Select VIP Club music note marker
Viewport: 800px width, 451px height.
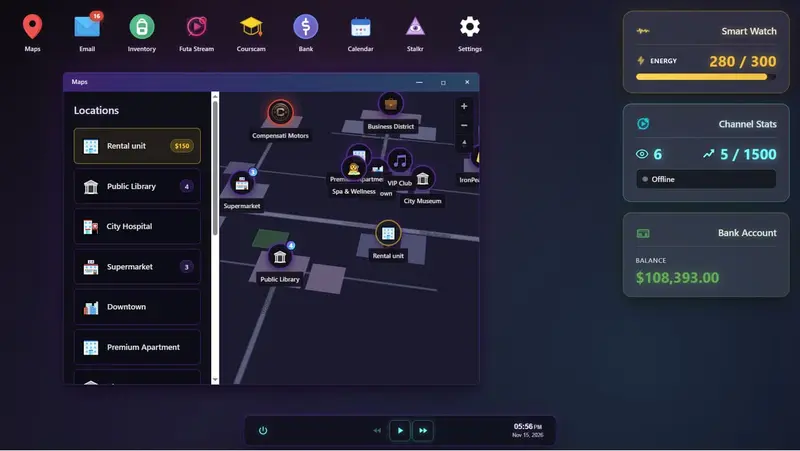pos(400,161)
